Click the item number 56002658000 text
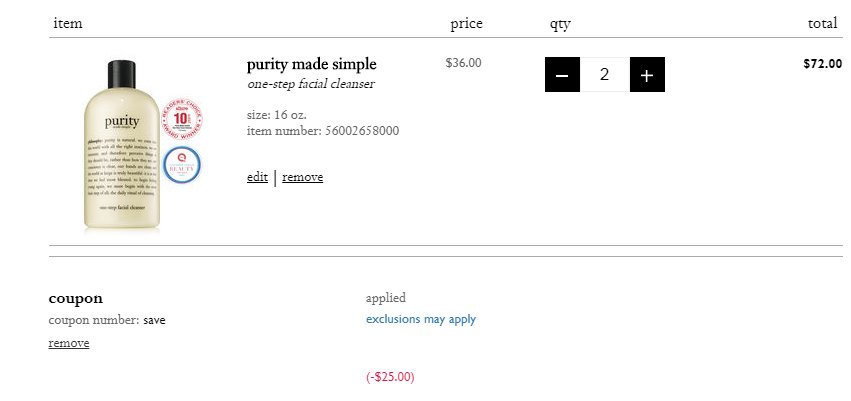This screenshot has width=851, height=401. click(x=323, y=131)
